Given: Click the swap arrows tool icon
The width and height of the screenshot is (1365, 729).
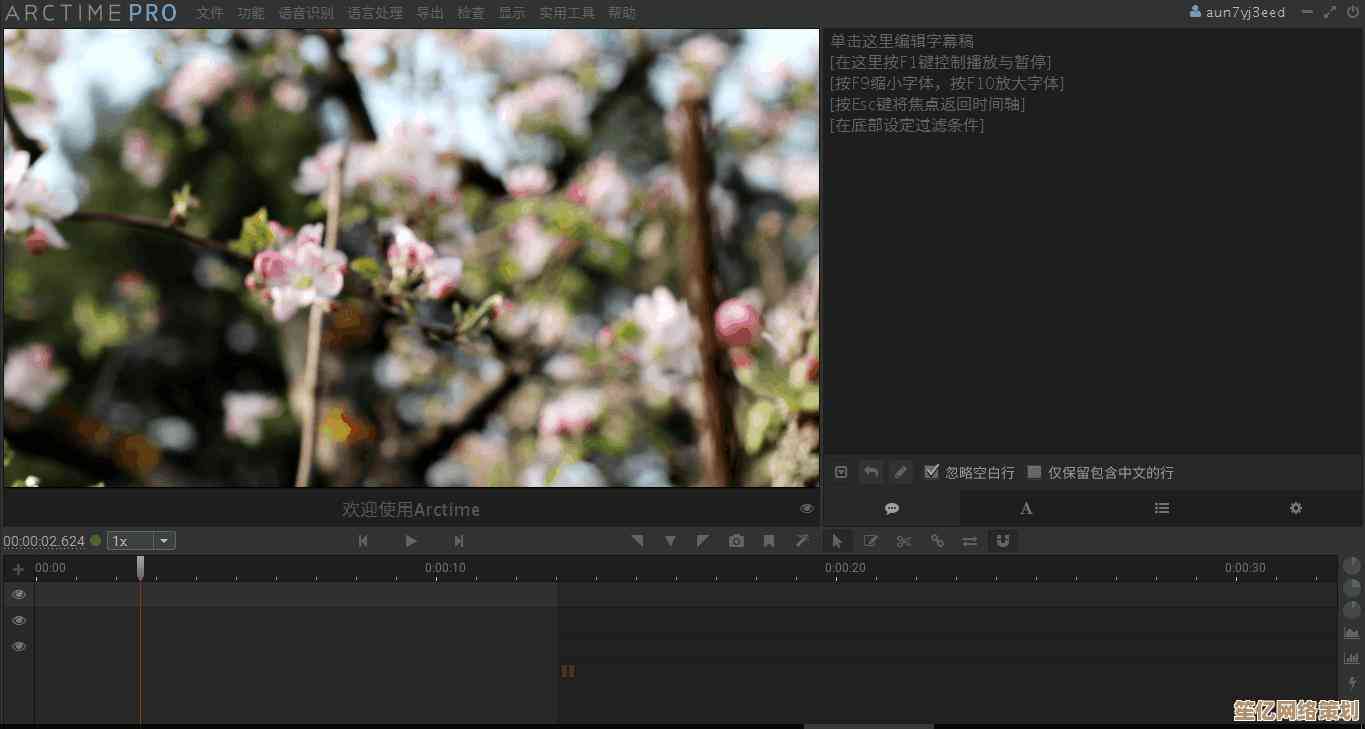Looking at the screenshot, I should point(970,541).
